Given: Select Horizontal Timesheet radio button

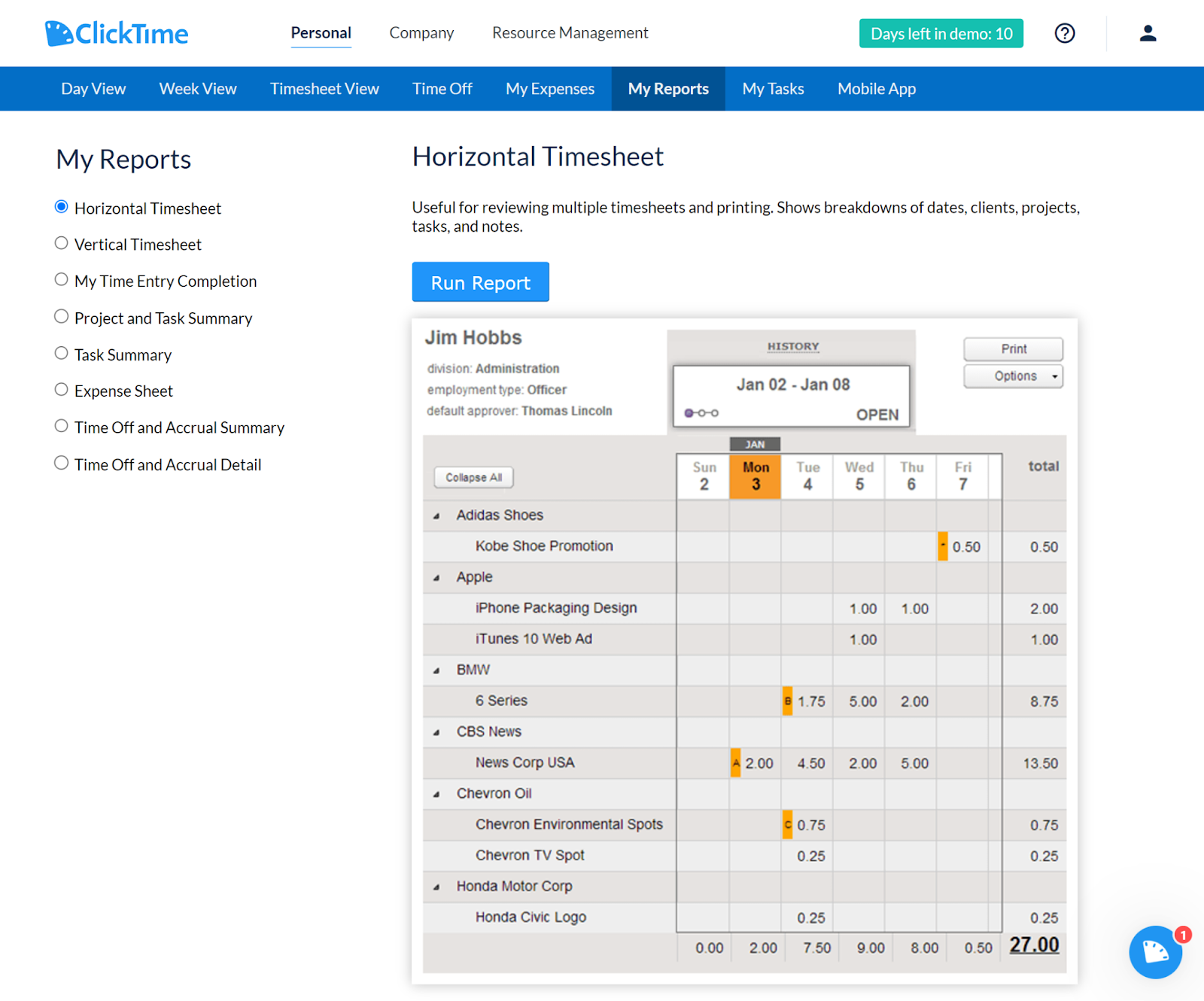Looking at the screenshot, I should (62, 207).
